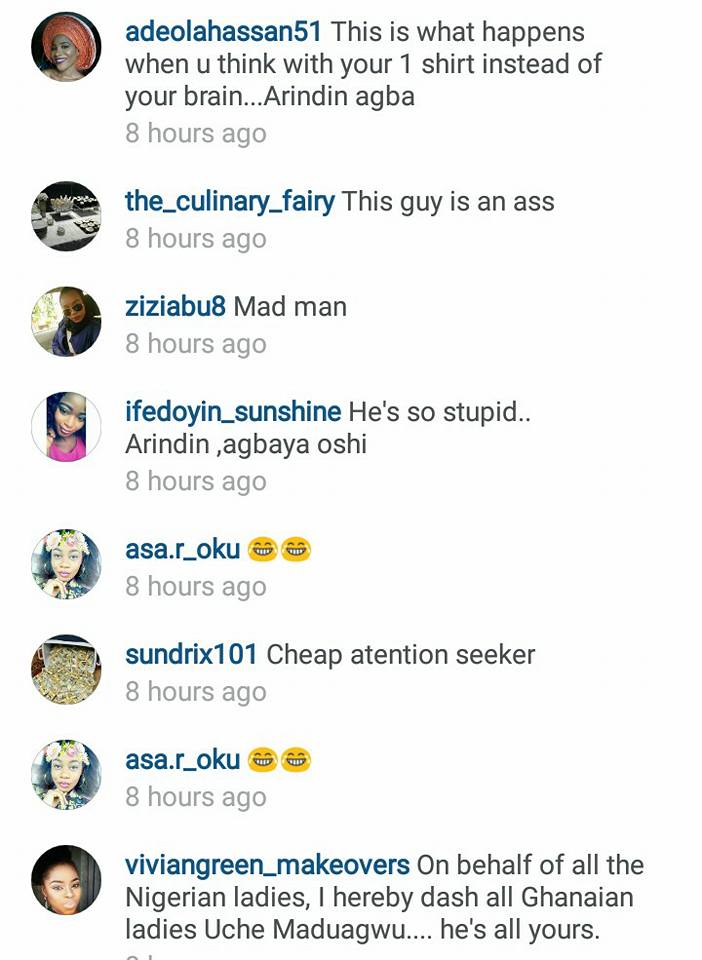
Task: Visit adeolahassan51 username link
Action: pyautogui.click(x=223, y=32)
